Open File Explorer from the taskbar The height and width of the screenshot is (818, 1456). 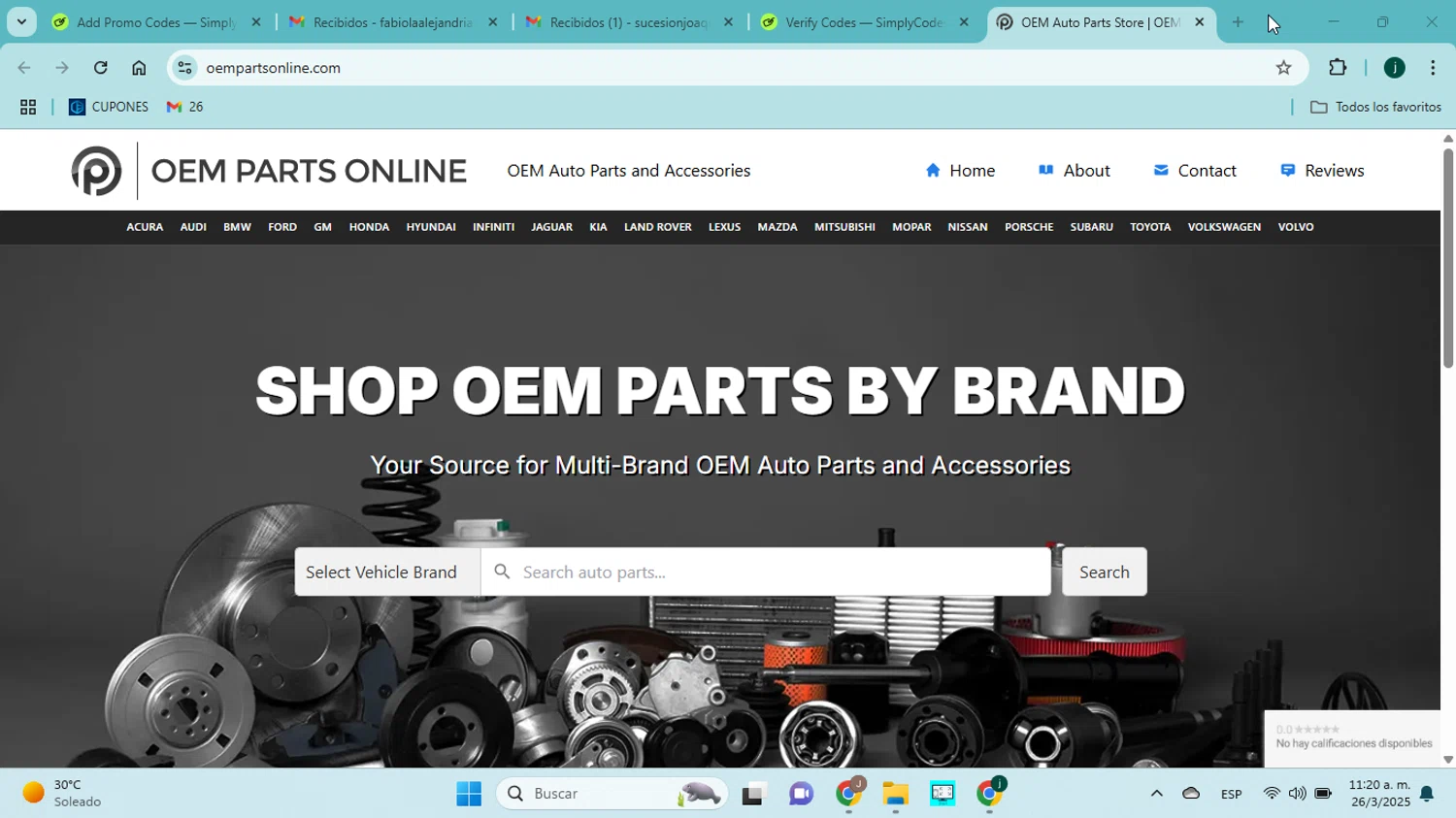click(x=895, y=794)
